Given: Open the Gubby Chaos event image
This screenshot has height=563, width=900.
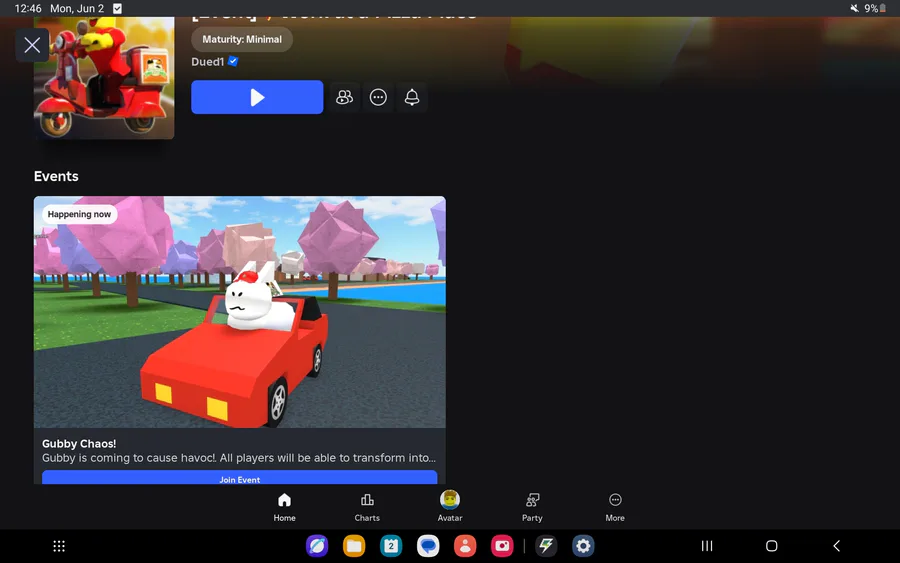Looking at the screenshot, I should 239,312.
